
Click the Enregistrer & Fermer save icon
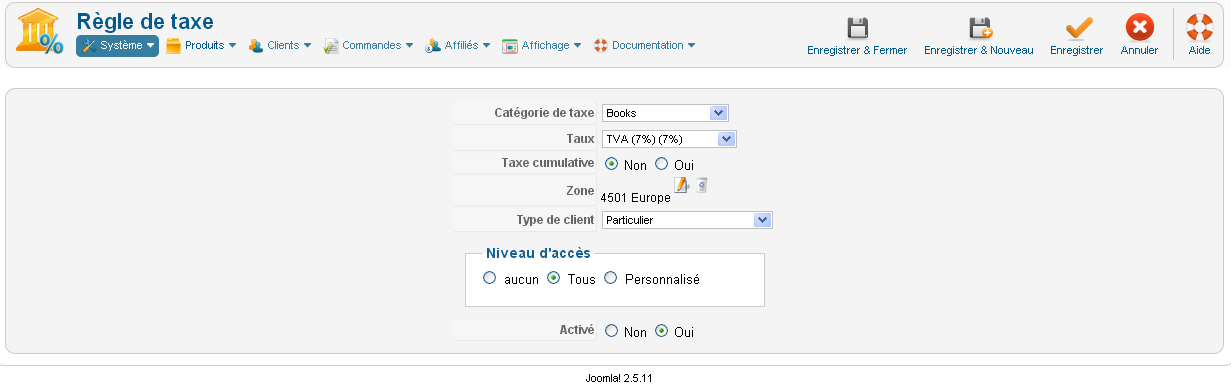(857, 28)
